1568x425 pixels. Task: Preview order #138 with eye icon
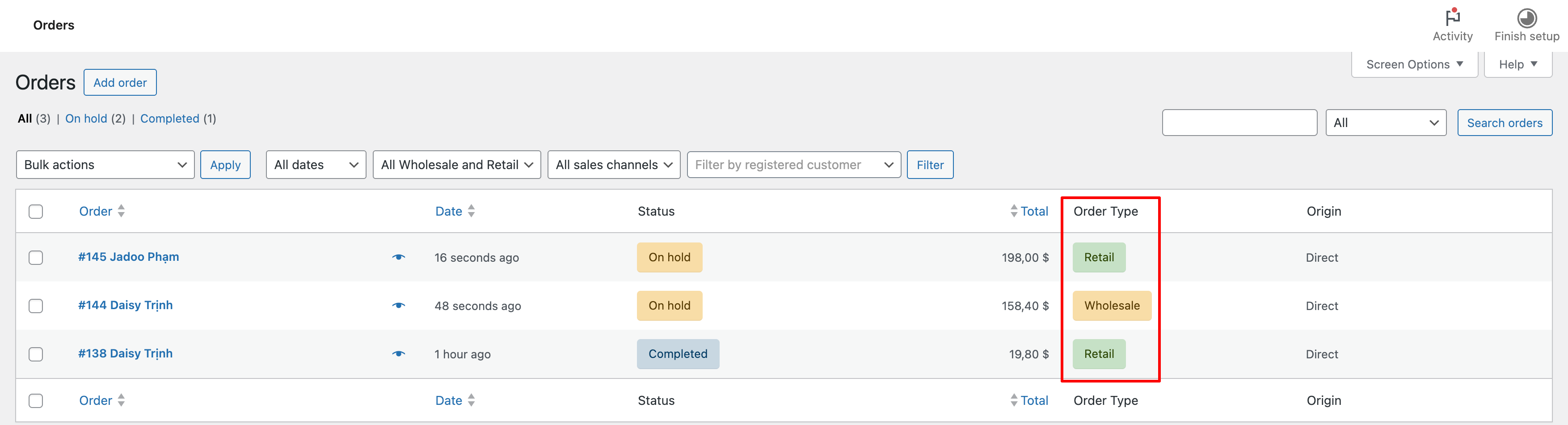[x=399, y=354]
